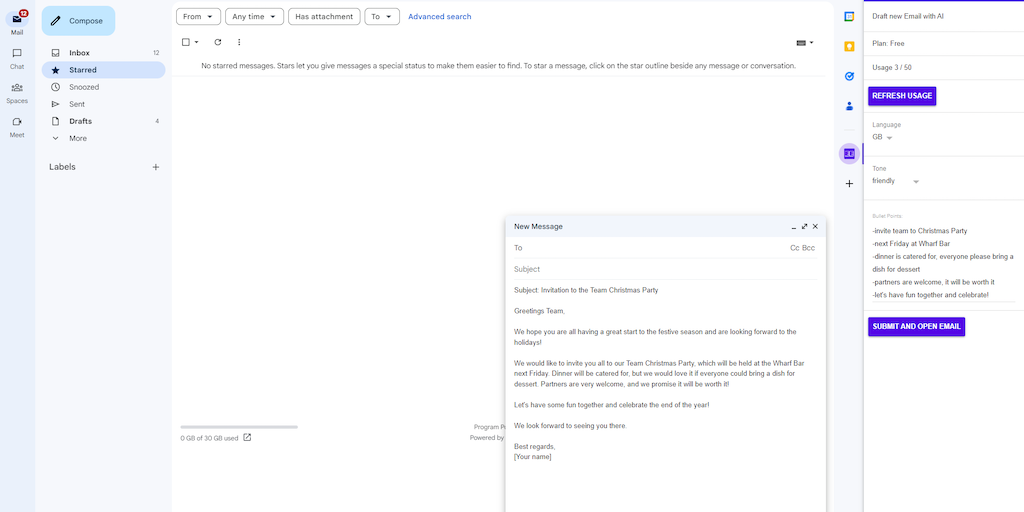Click the '[Your name]' placeholder in email
This screenshot has width=1024, height=512.
(532, 457)
